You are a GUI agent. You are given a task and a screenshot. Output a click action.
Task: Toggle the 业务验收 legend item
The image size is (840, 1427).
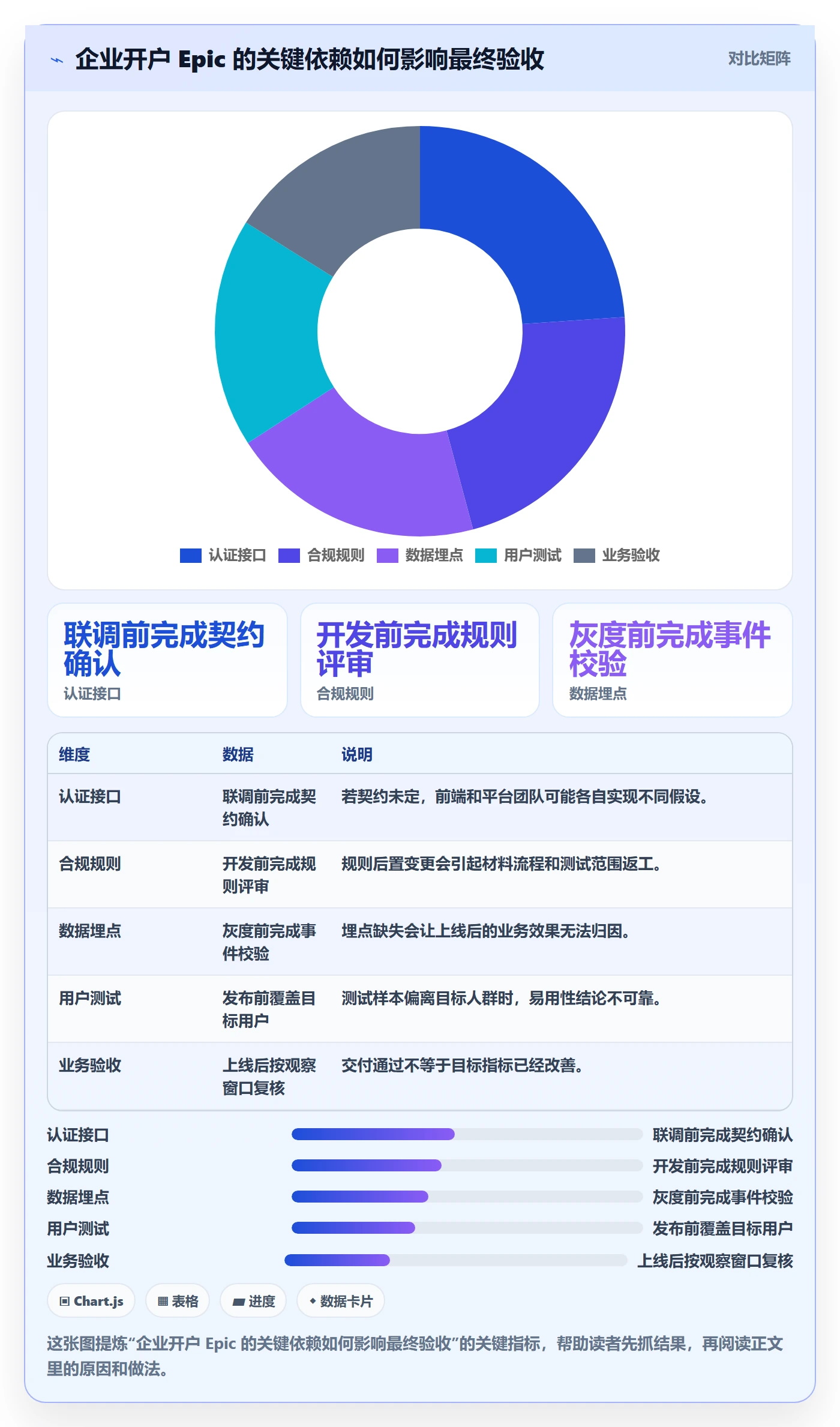pyautogui.click(x=616, y=555)
